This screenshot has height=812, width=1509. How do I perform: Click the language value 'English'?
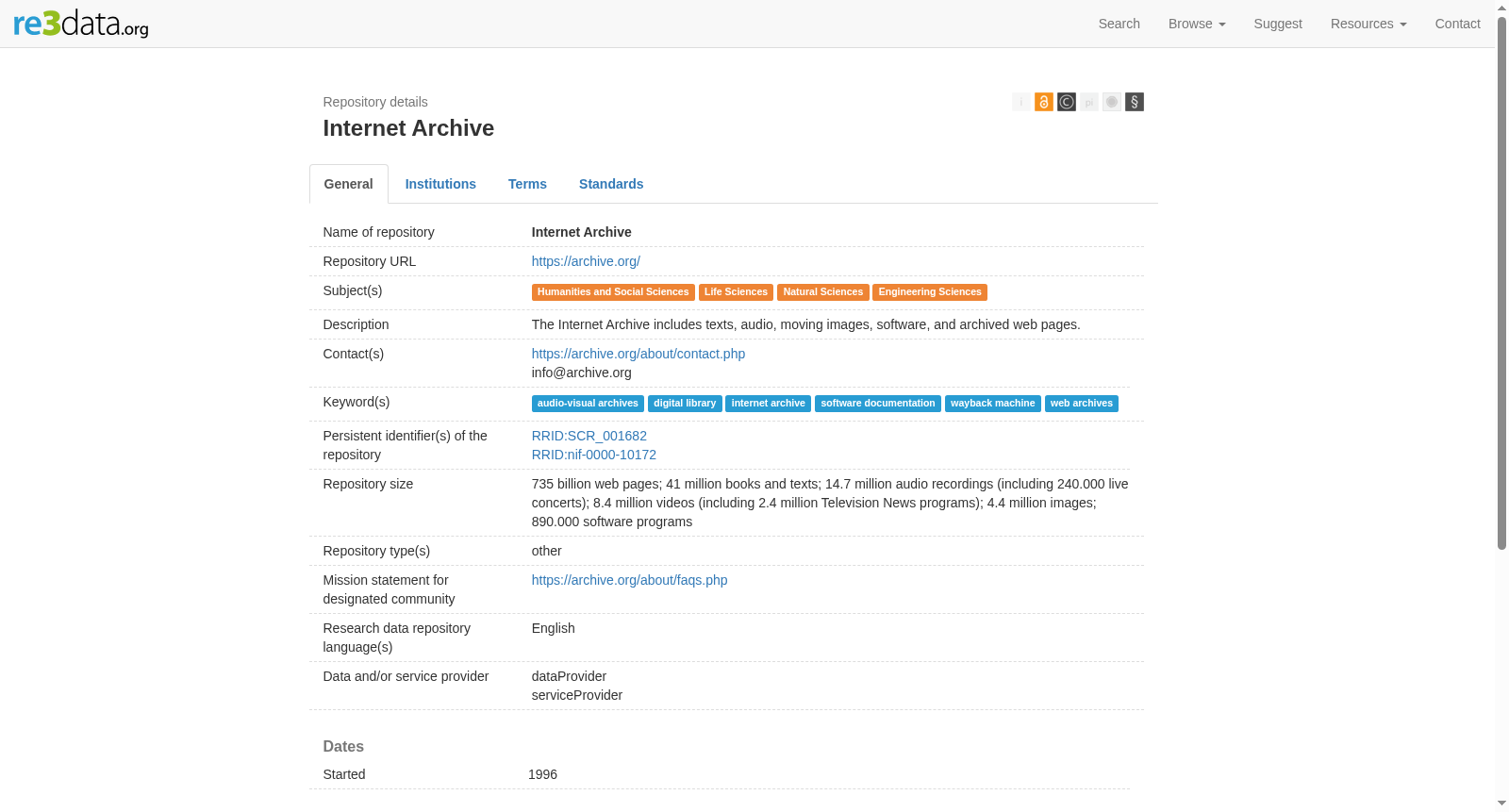(x=554, y=628)
